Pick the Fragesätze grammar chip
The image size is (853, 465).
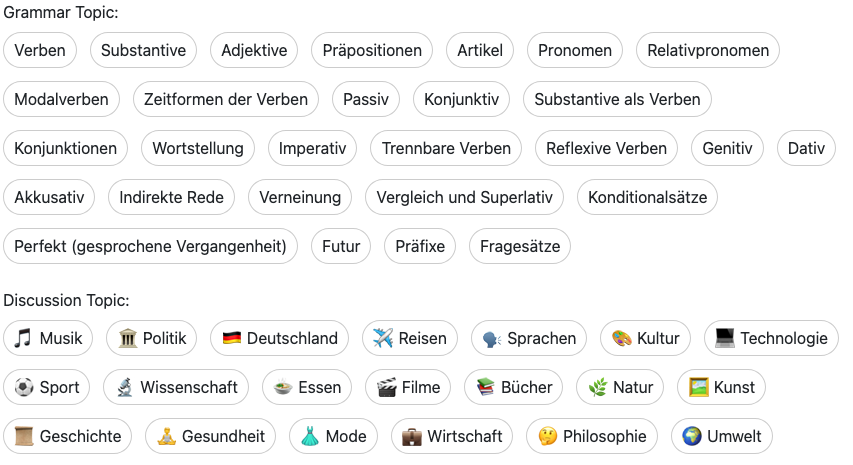[519, 246]
